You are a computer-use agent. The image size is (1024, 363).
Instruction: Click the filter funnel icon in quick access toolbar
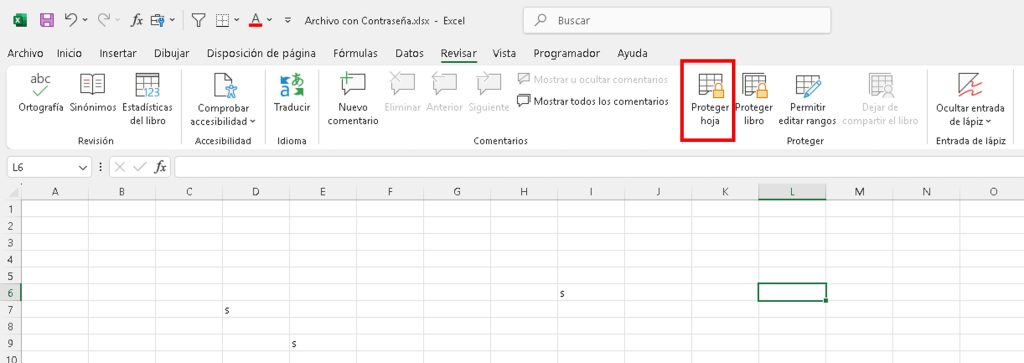tap(199, 20)
